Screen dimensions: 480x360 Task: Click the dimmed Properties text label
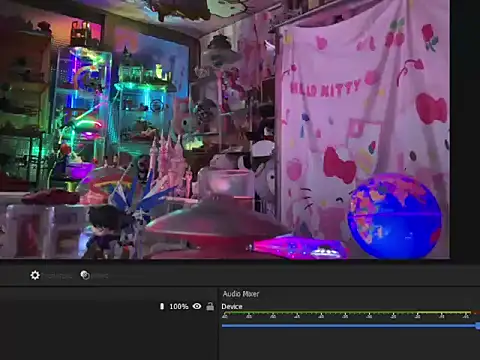coord(58,276)
